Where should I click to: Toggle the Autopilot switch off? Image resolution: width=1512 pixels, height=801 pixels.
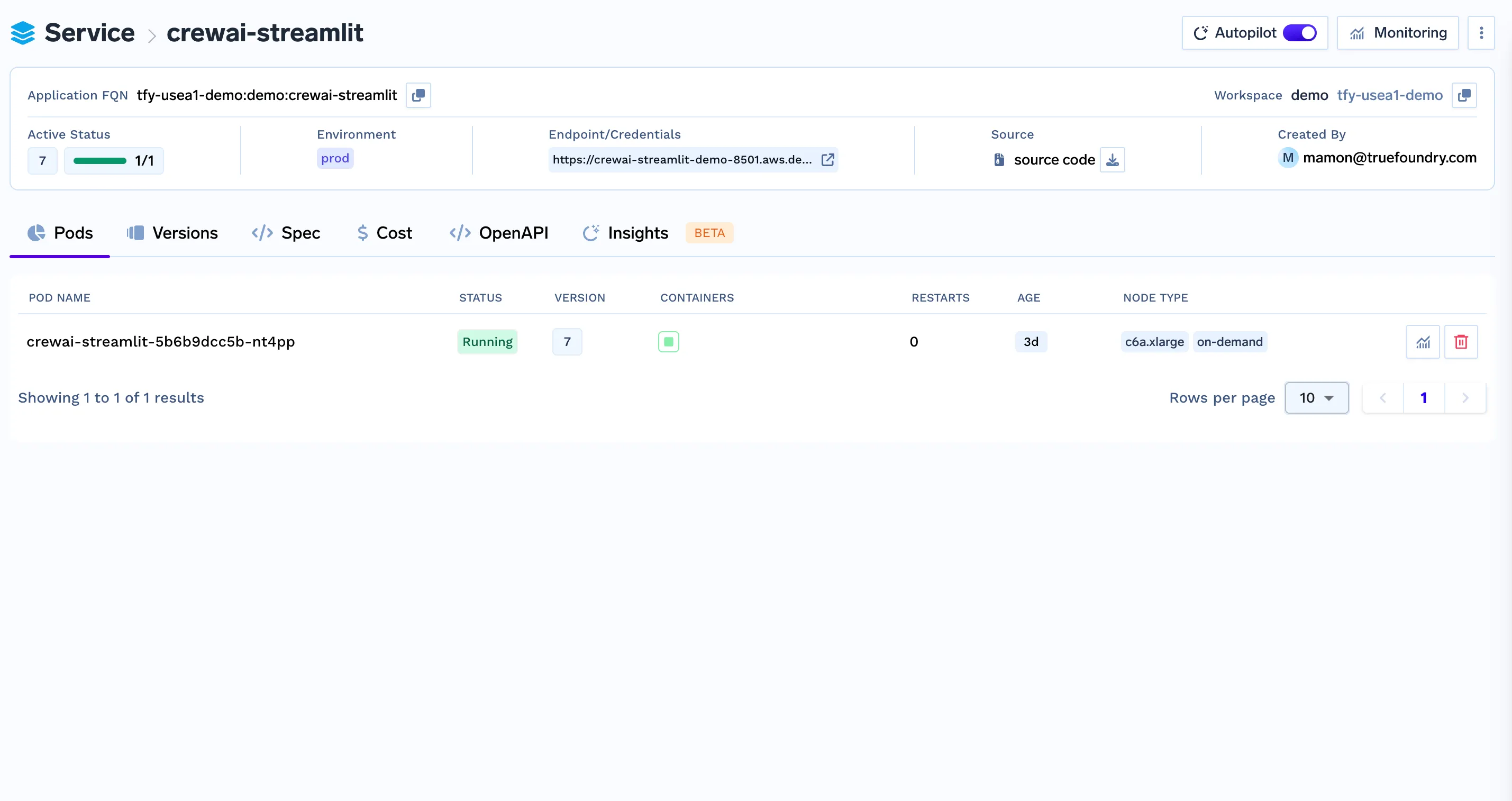click(1299, 33)
